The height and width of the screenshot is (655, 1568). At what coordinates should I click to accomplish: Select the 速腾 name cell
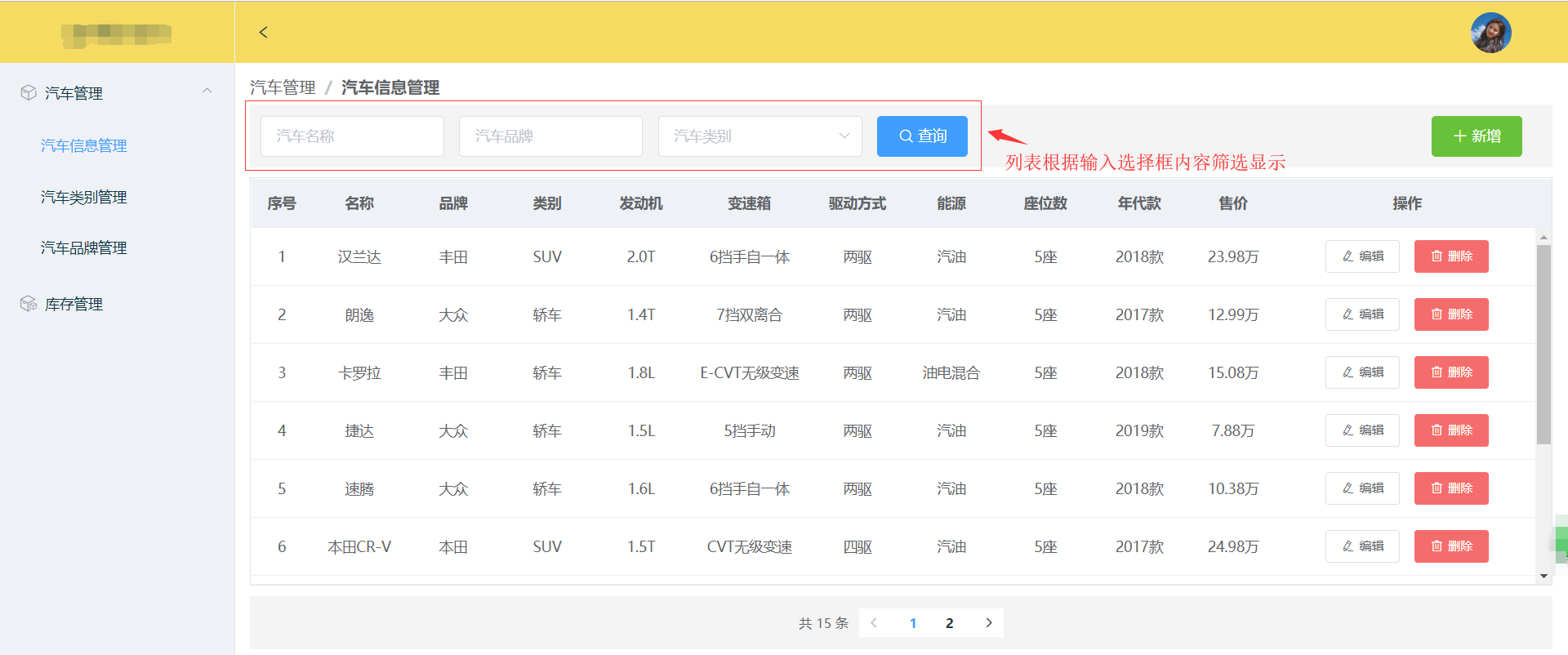tap(359, 489)
